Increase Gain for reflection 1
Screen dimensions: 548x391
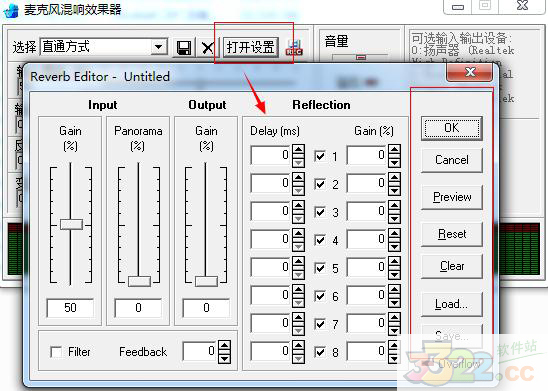click(394, 150)
